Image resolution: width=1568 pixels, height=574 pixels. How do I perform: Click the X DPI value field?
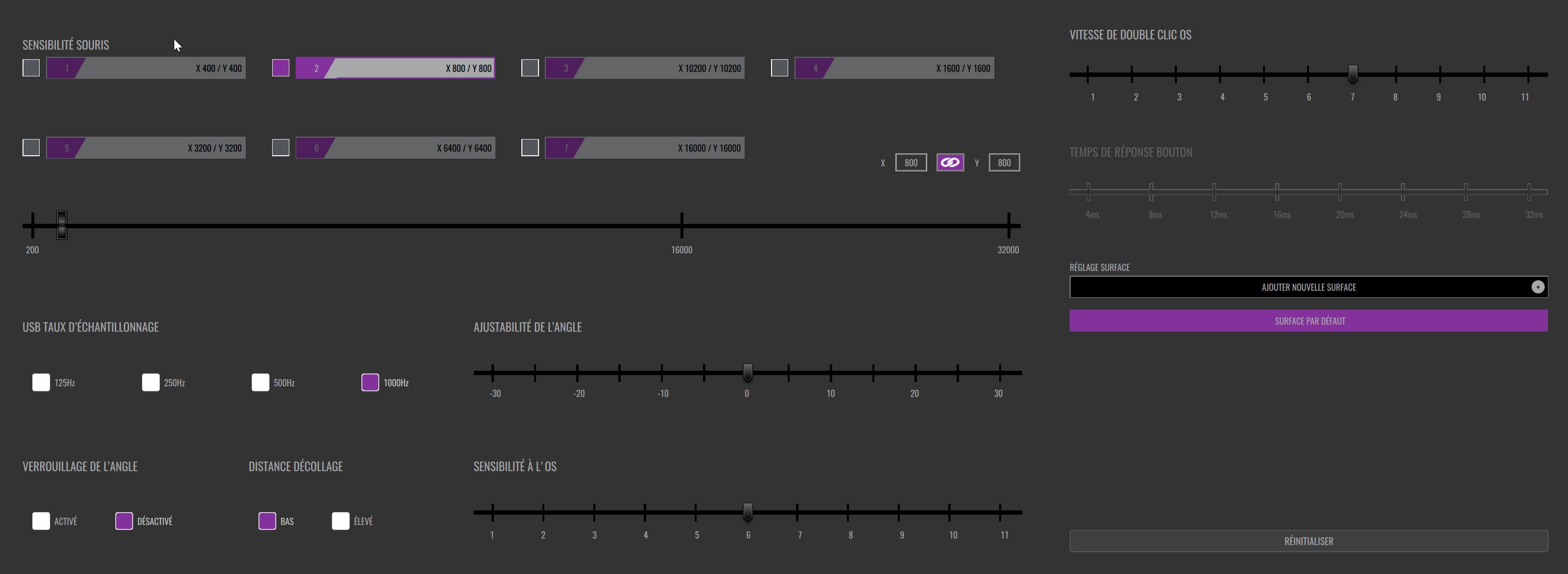911,163
